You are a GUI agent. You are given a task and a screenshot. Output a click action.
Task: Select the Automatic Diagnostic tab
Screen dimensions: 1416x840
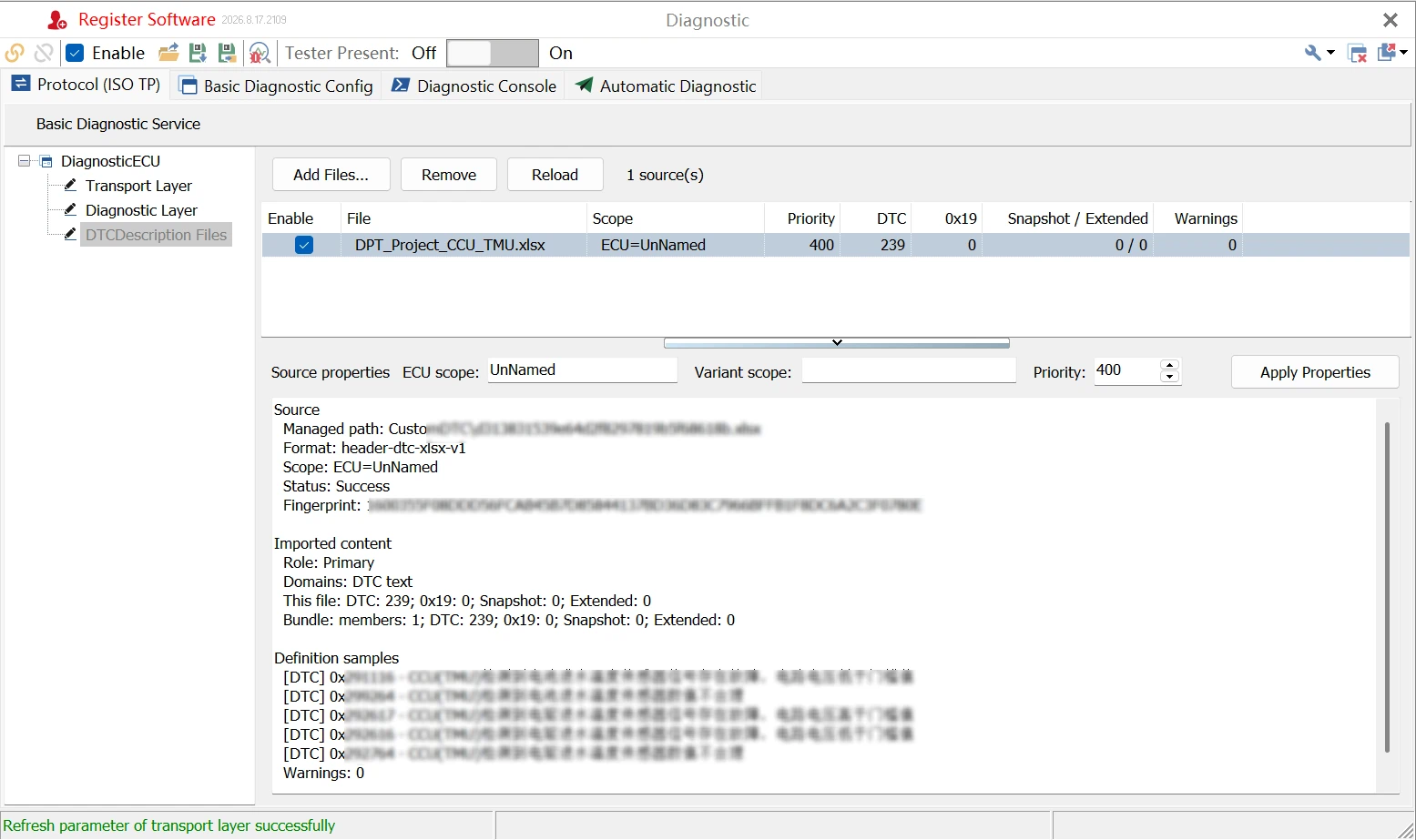click(666, 86)
